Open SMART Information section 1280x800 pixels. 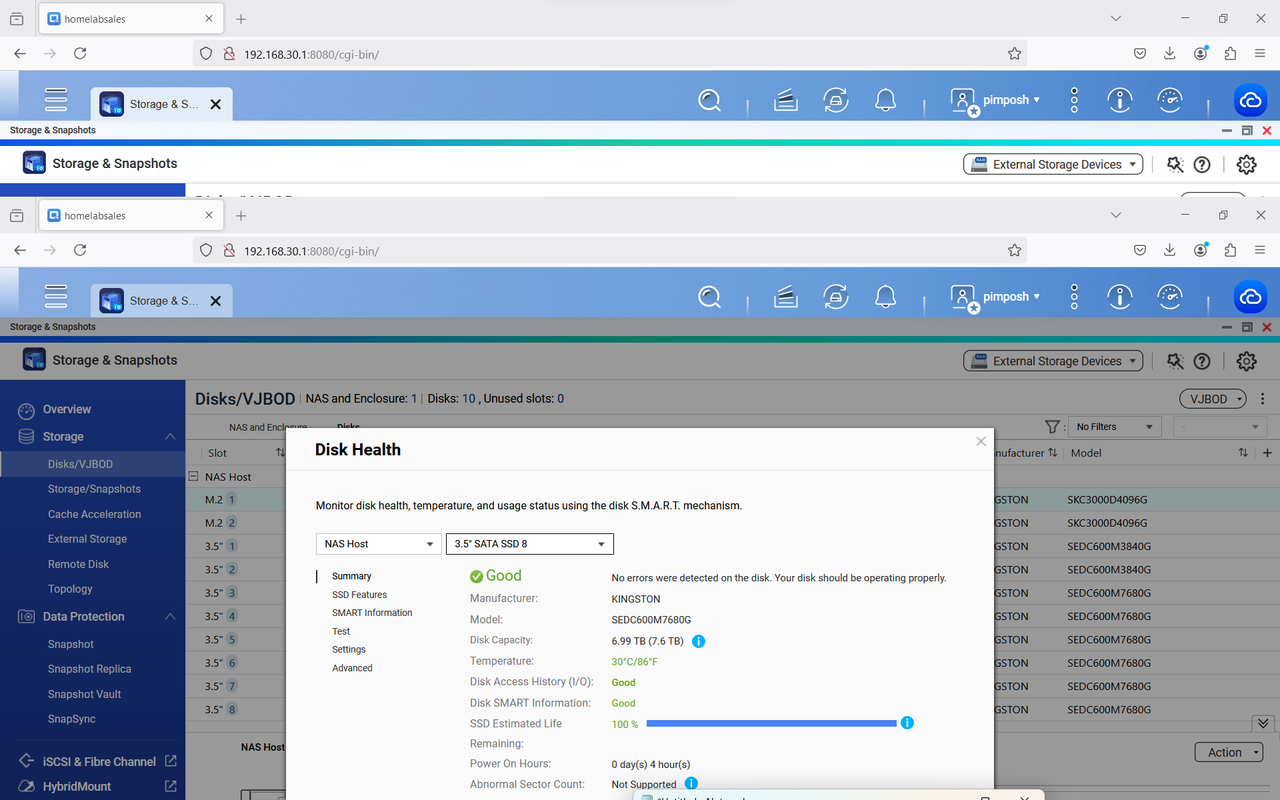coord(372,613)
